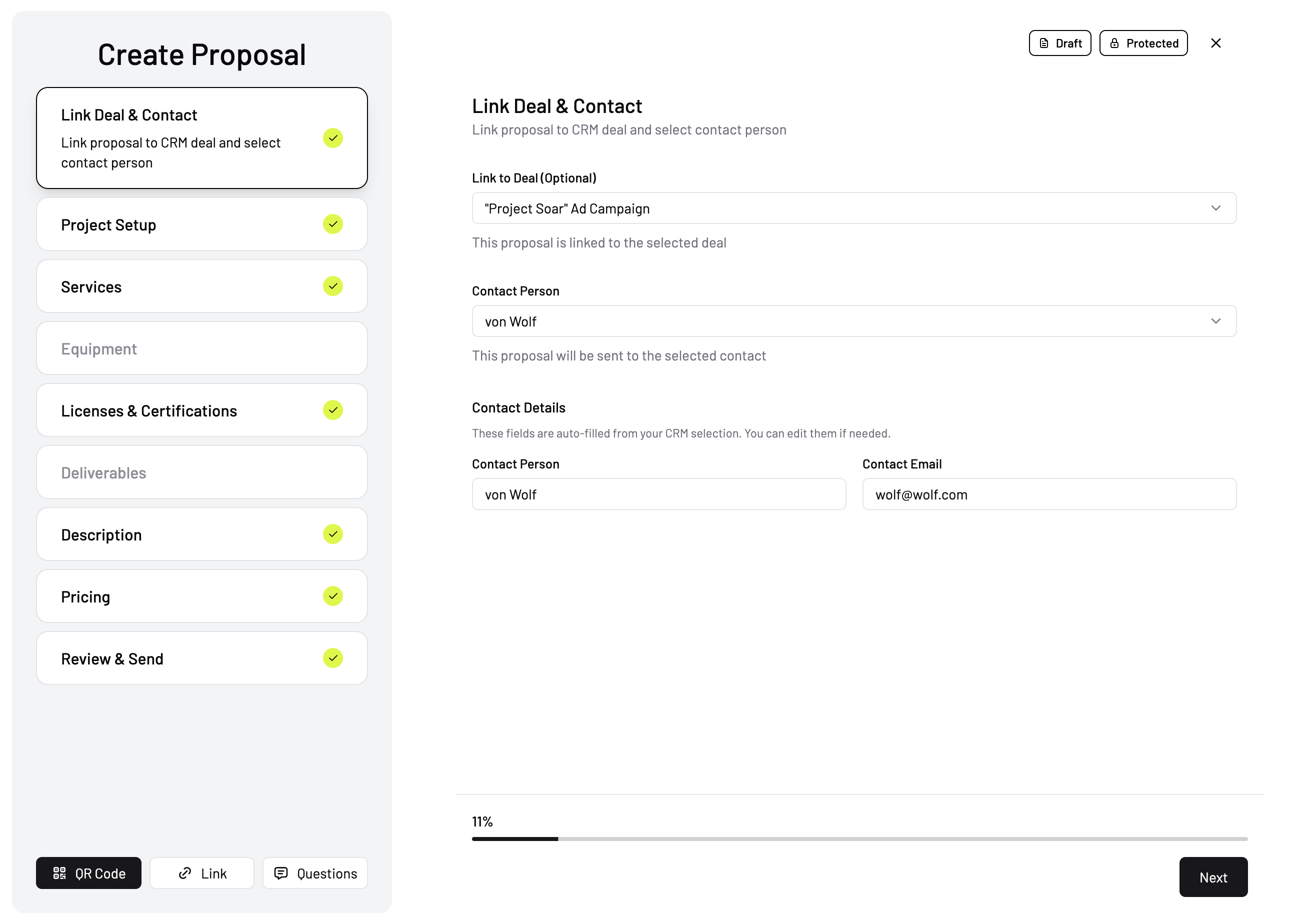Viewport: 1296px width, 924px height.
Task: Click the 11% progress bar
Action: [x=859, y=838]
